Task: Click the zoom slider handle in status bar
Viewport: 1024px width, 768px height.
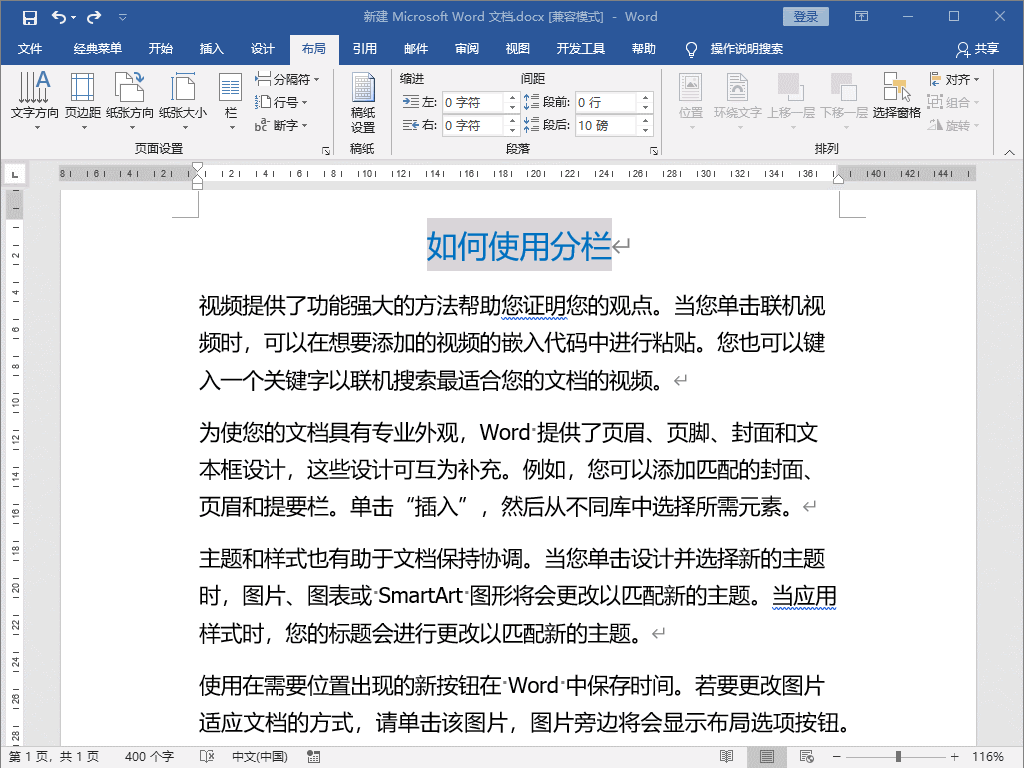Action: (898, 756)
